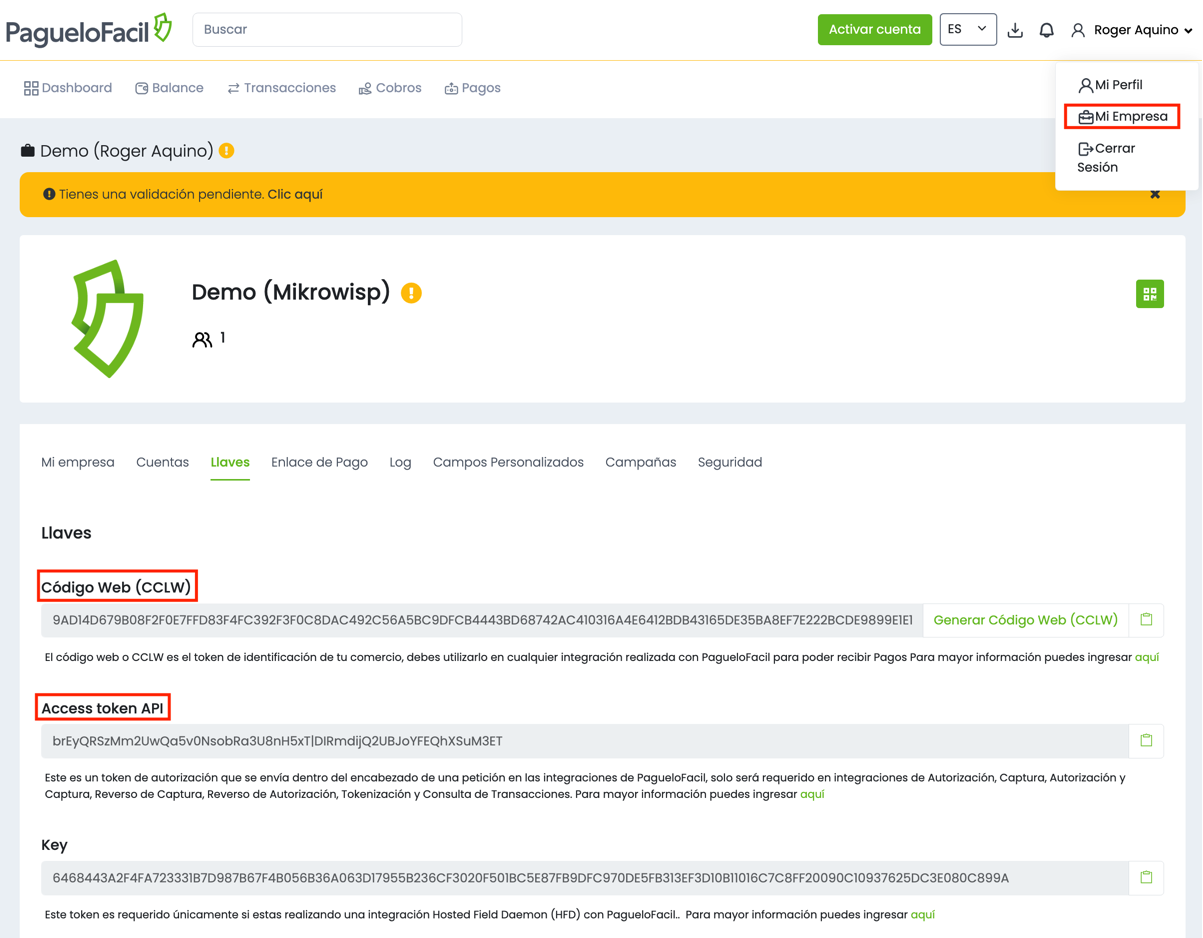Switch to Mi empresa tab
This screenshot has width=1203, height=938.
coord(78,462)
